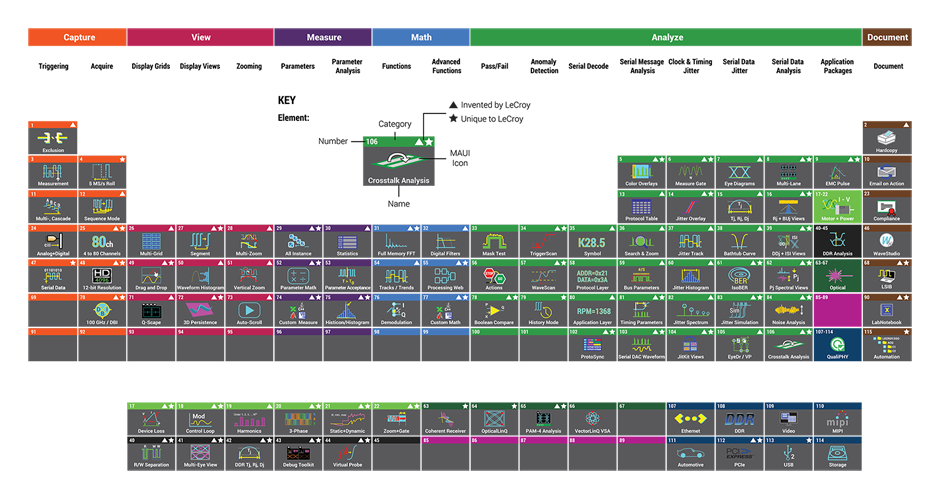
Task: Select the brown Document category header
Action: coord(887,37)
